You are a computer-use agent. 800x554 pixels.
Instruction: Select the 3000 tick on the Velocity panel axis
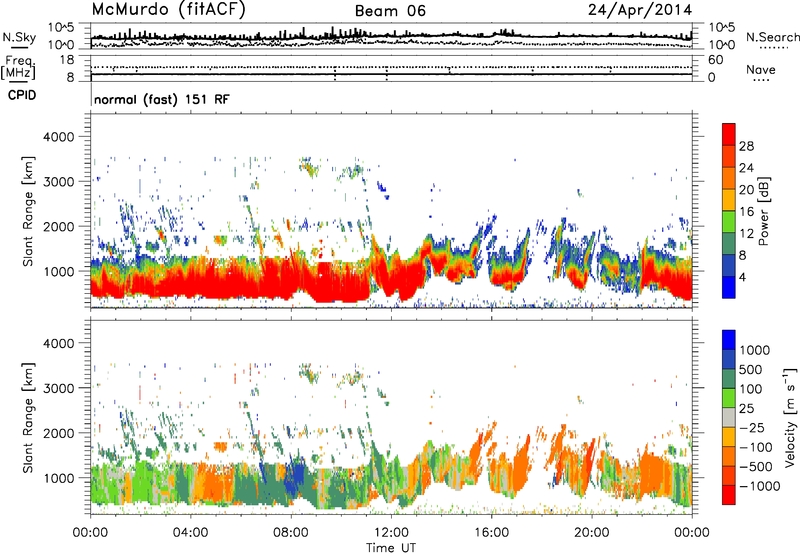tap(59, 388)
